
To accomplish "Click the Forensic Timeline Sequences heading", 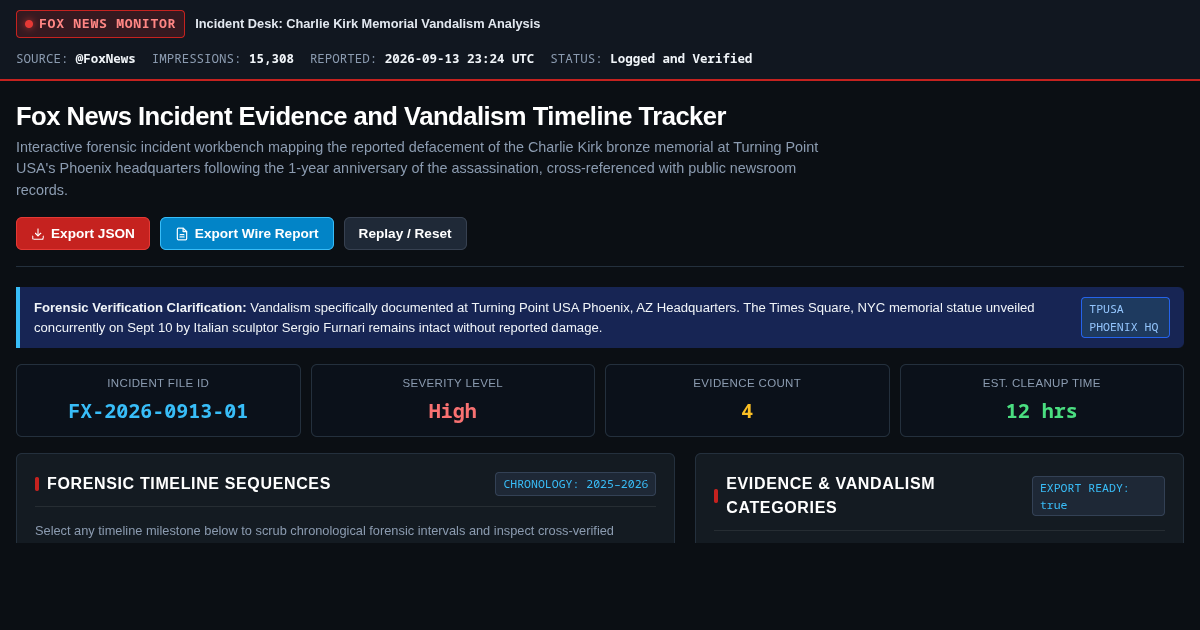I will (189, 484).
